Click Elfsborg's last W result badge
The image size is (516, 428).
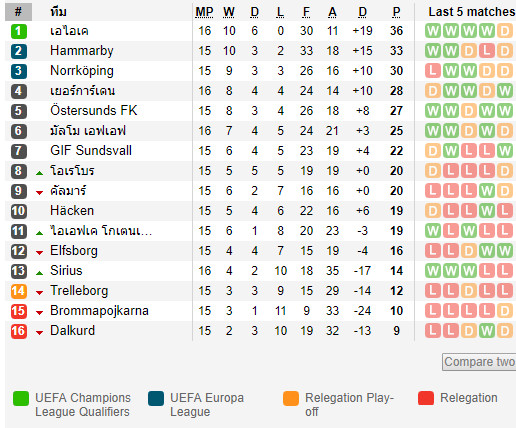tap(505, 251)
